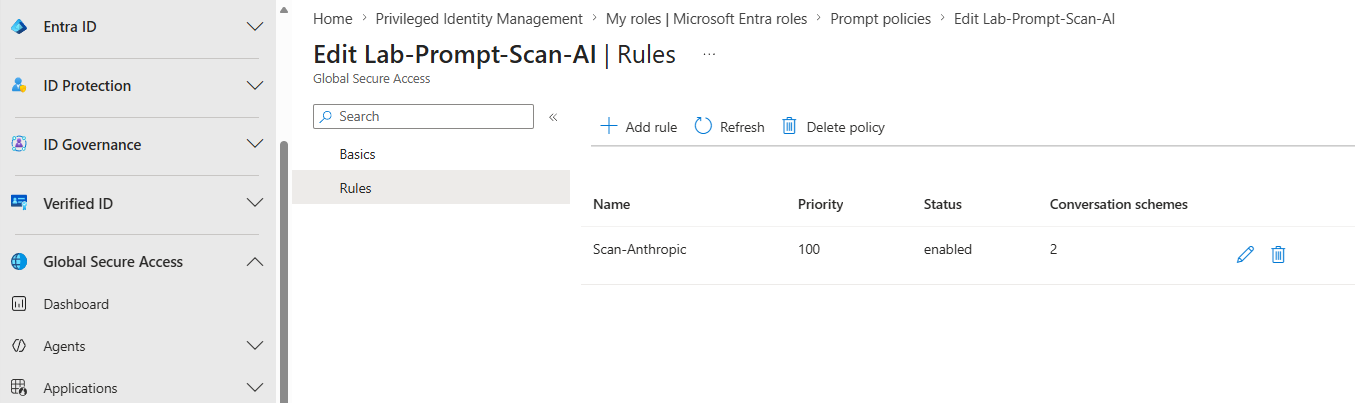Click the plus icon for Add rule

click(608, 127)
